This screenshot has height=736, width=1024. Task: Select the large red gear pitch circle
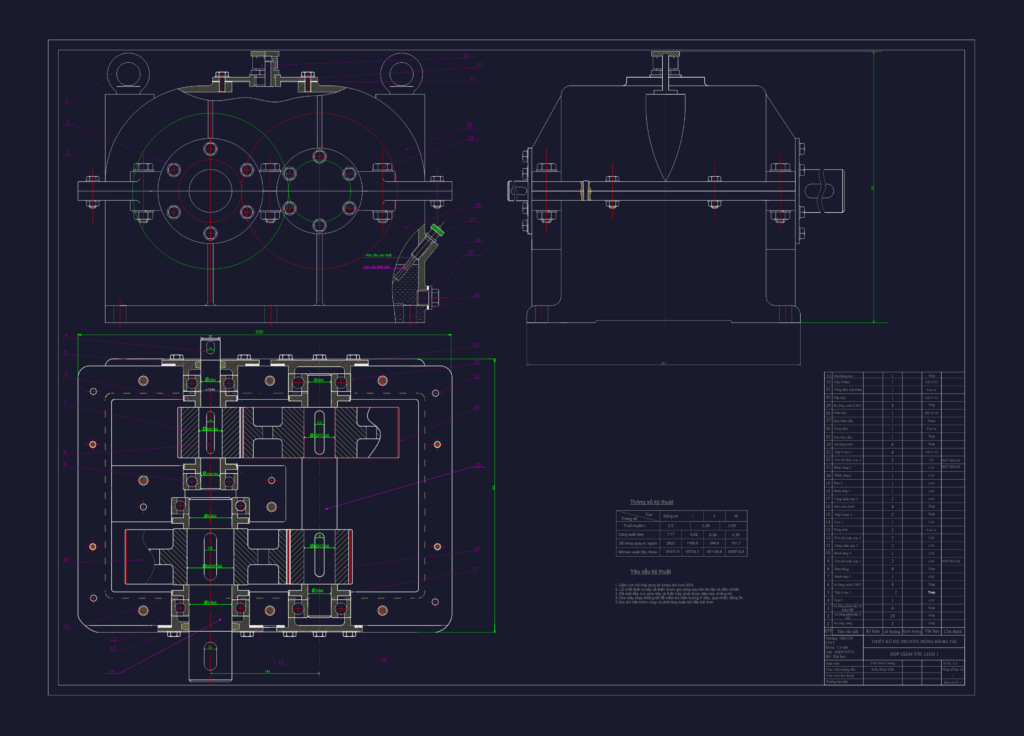[319, 191]
